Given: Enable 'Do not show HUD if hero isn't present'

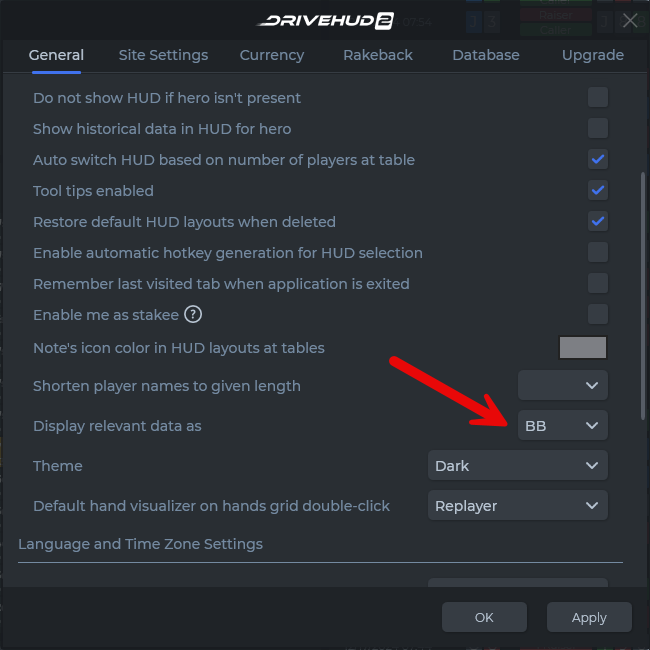Looking at the screenshot, I should point(598,97).
